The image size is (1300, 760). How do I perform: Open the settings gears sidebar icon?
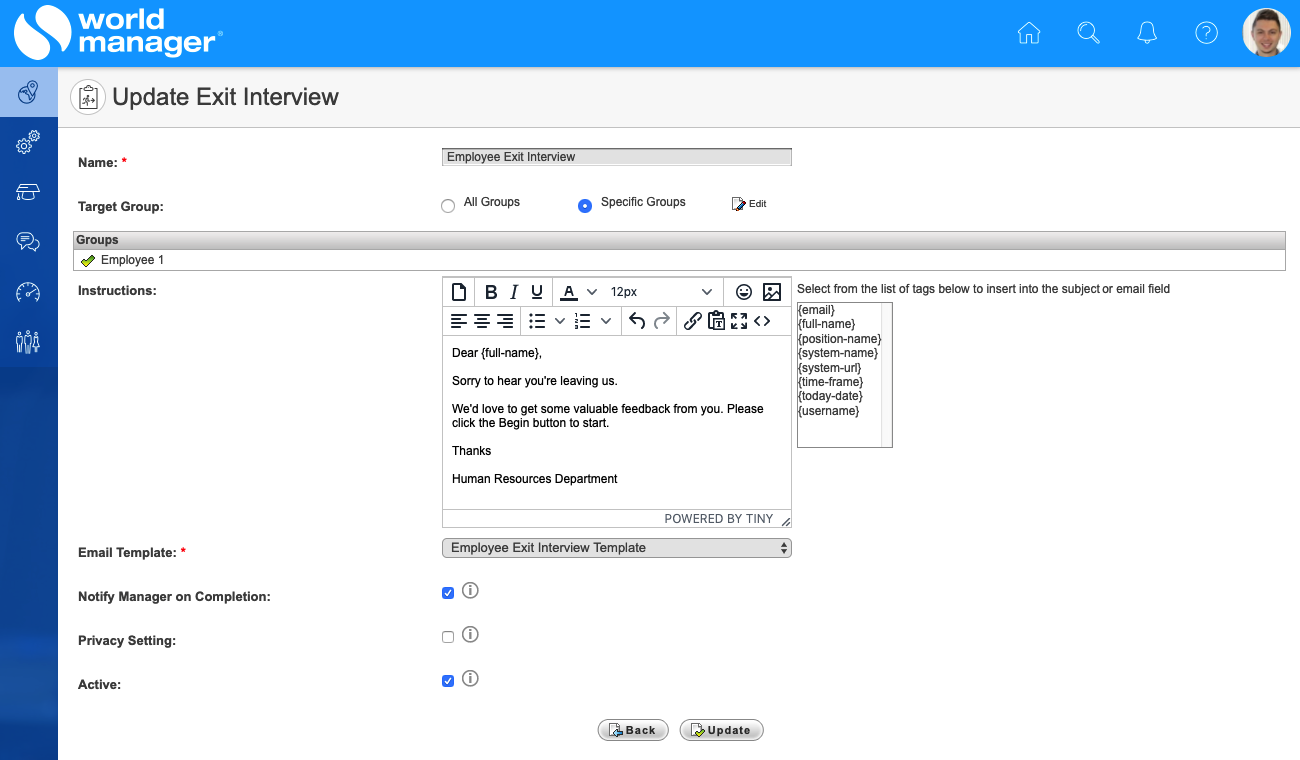tap(28, 143)
